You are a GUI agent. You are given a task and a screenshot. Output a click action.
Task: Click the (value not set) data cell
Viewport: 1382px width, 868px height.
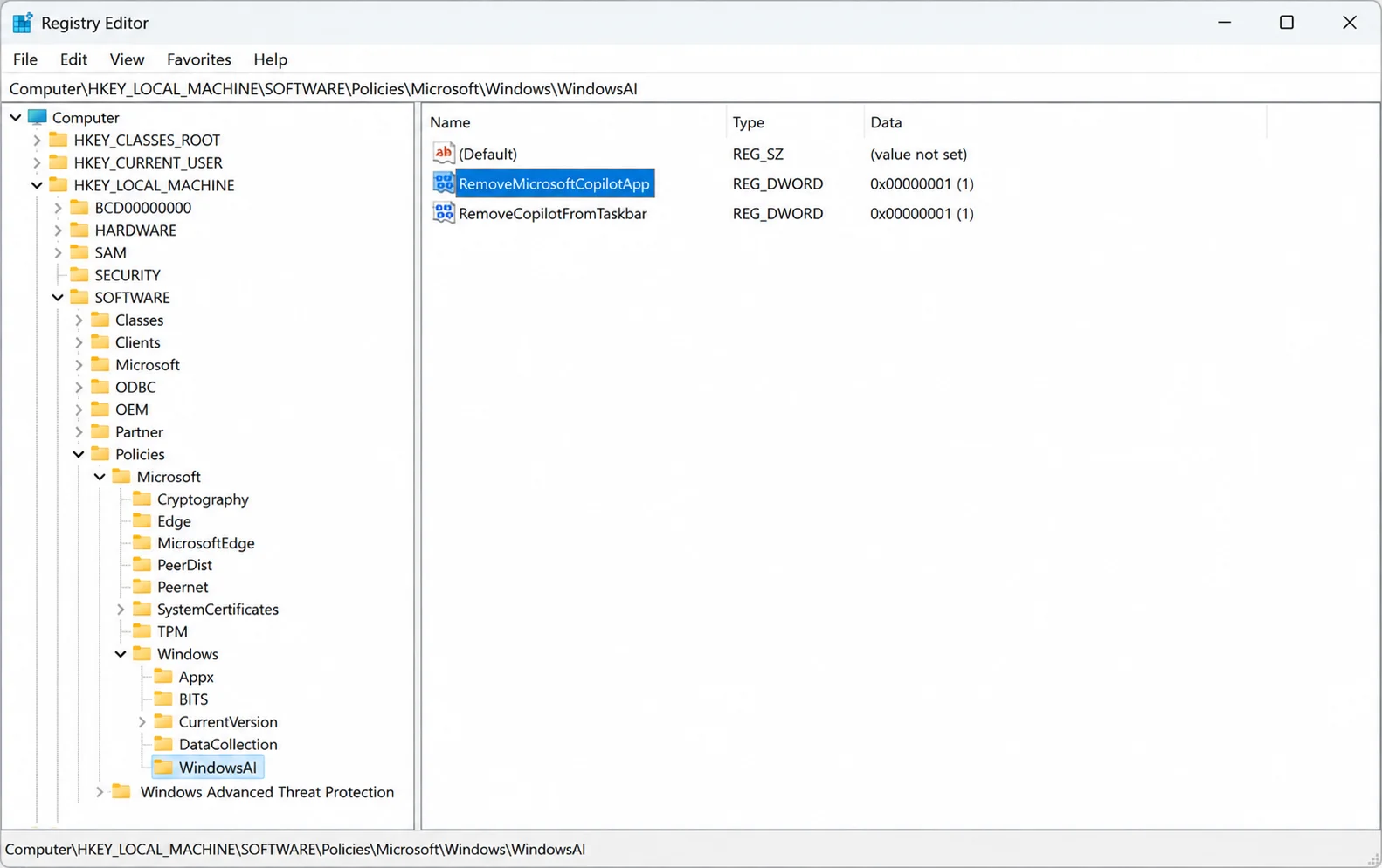[x=918, y=154]
